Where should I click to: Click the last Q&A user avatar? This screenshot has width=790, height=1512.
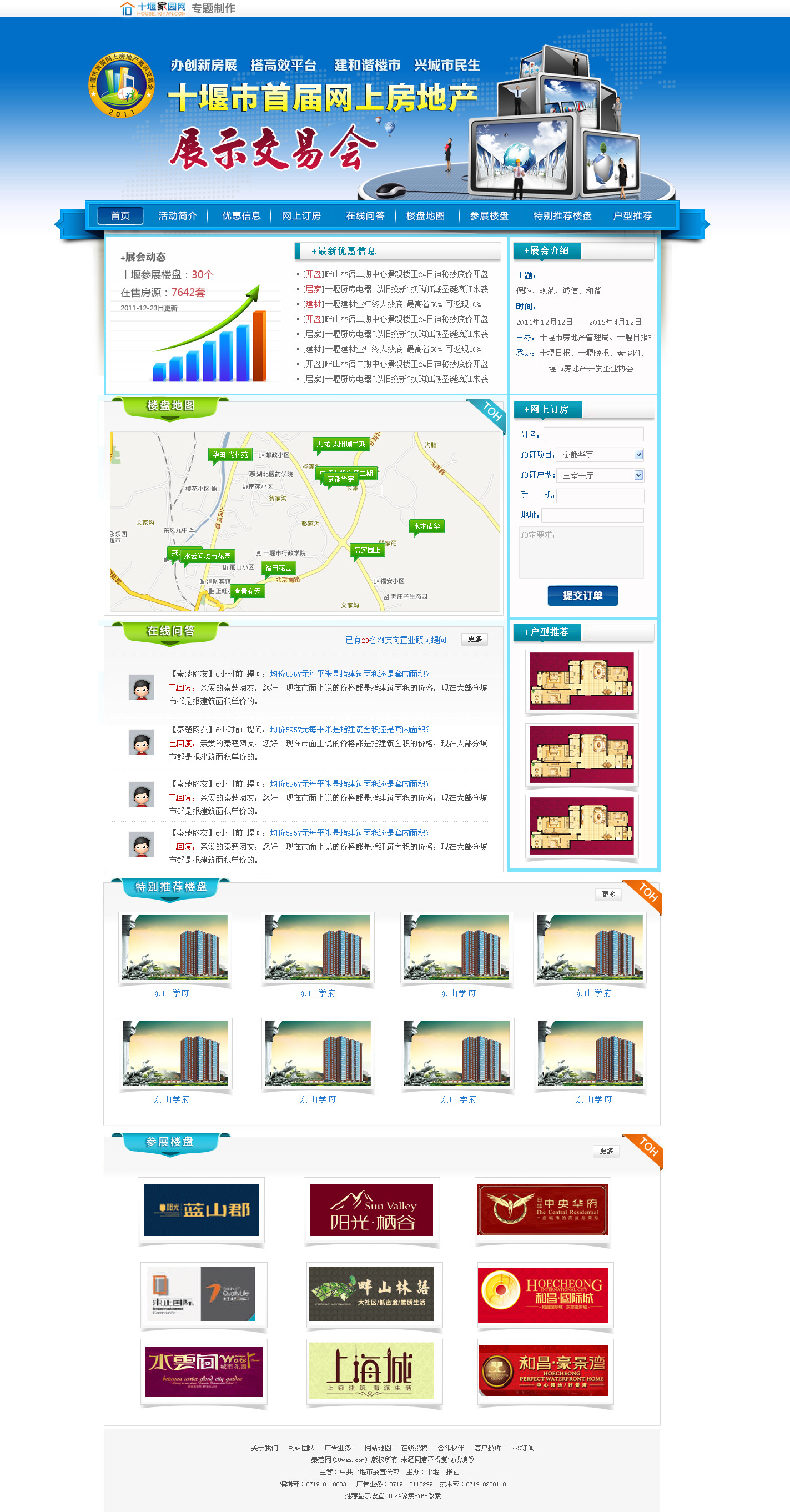click(142, 845)
